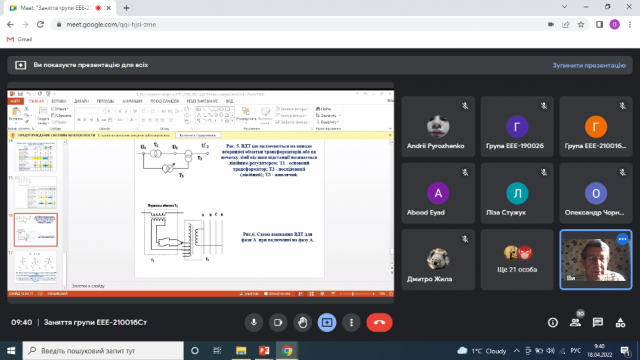The image size is (640, 360).
Task: Open Gmail bookmark
Action: [19, 39]
